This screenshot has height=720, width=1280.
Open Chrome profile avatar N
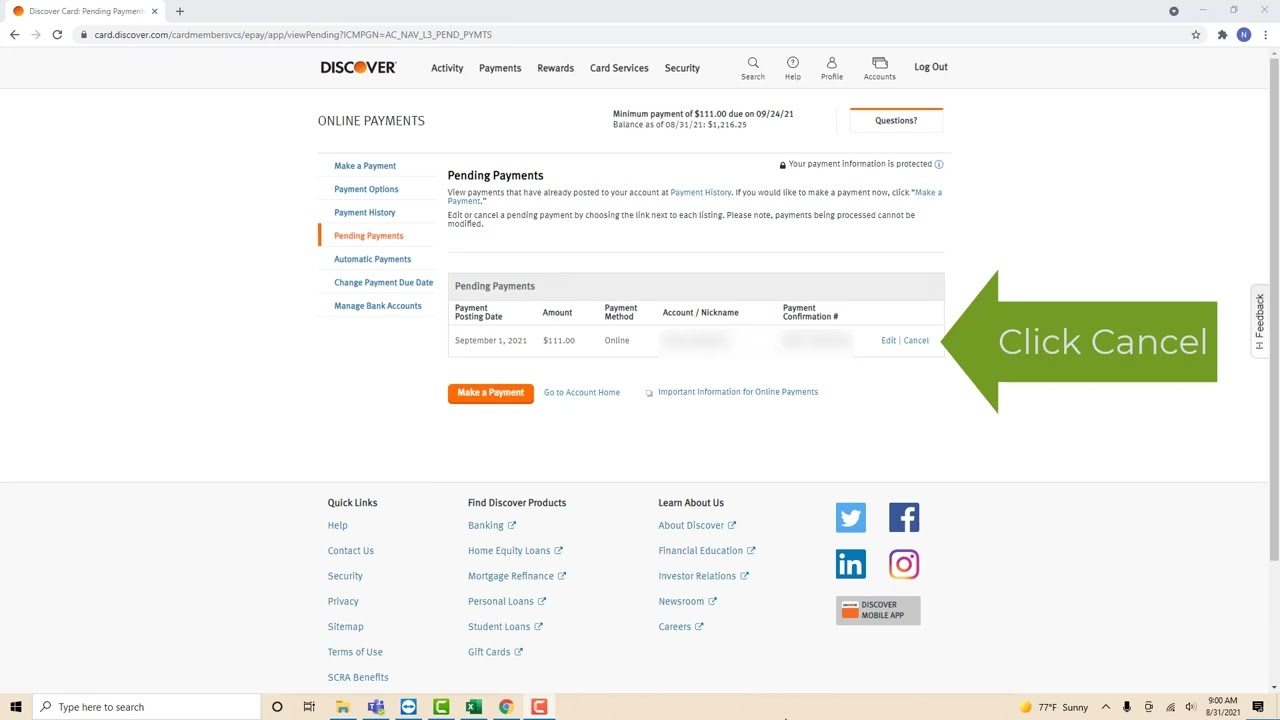click(x=1244, y=34)
